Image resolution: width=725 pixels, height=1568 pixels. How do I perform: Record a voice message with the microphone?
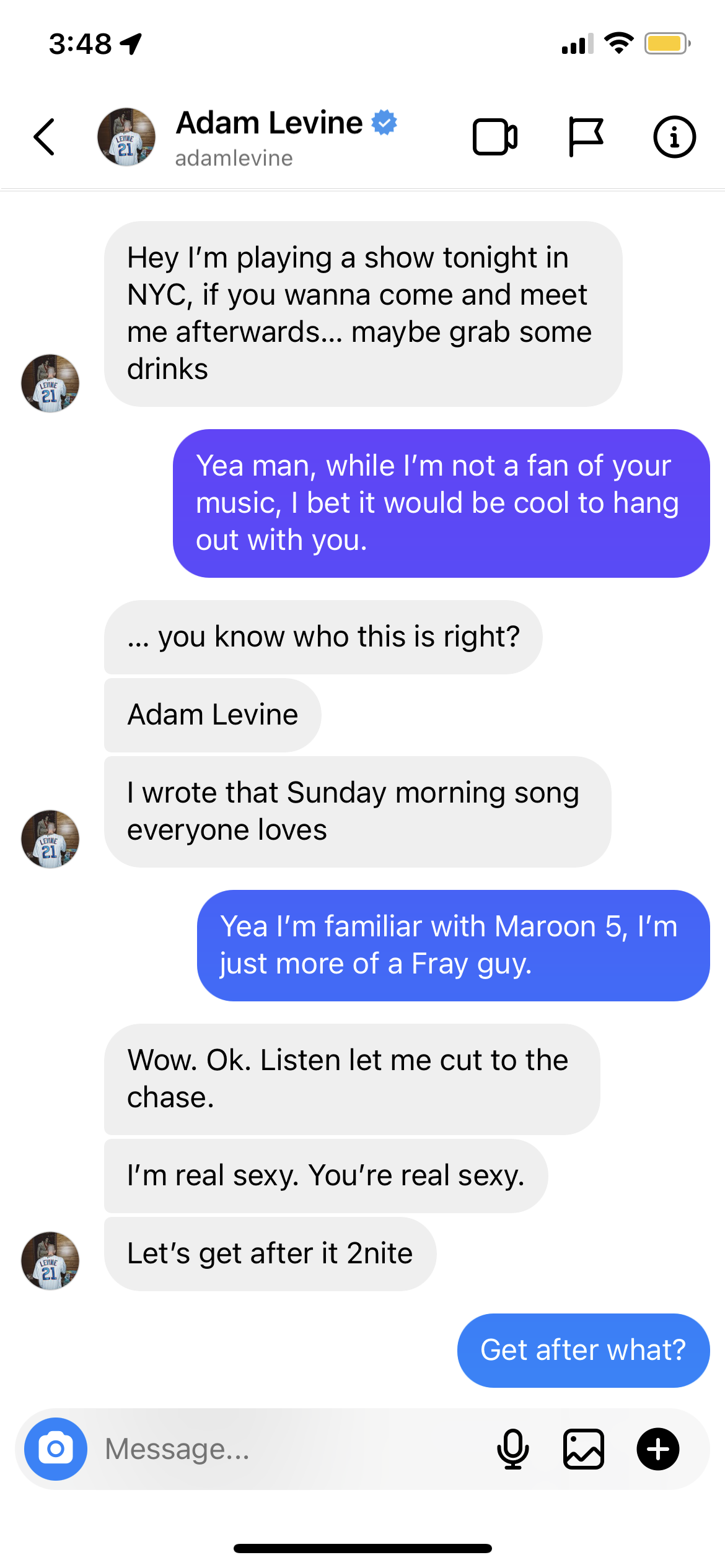[x=513, y=1448]
